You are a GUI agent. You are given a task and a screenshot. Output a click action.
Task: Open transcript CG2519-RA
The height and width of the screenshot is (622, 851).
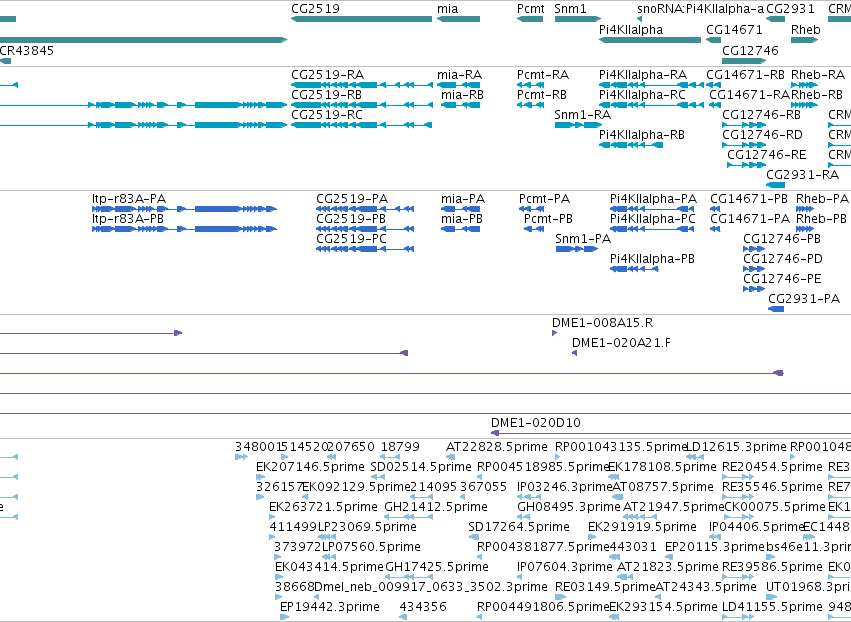point(328,75)
